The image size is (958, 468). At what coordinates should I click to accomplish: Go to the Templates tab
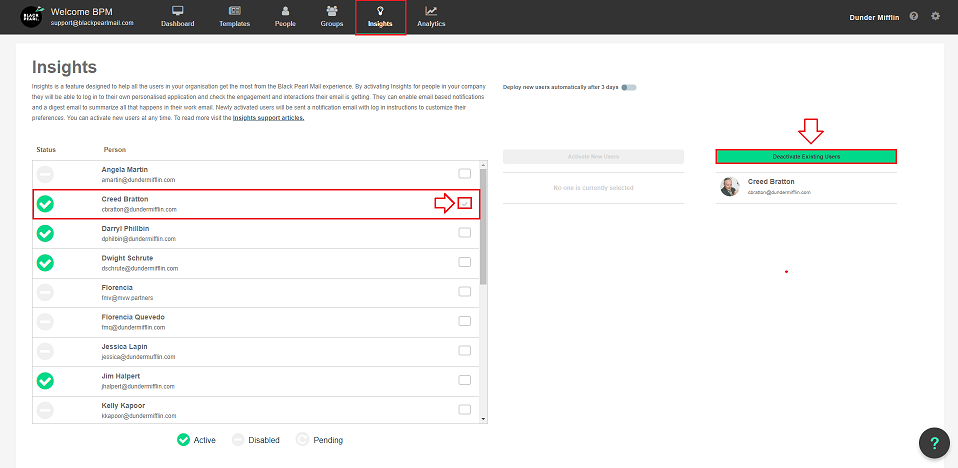coord(234,17)
